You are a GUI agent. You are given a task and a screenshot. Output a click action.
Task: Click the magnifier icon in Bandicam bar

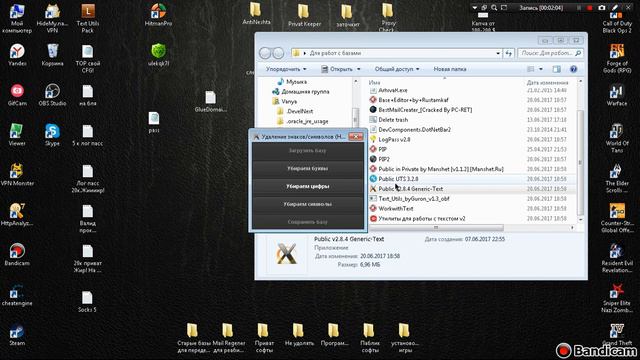(x=494, y=7)
